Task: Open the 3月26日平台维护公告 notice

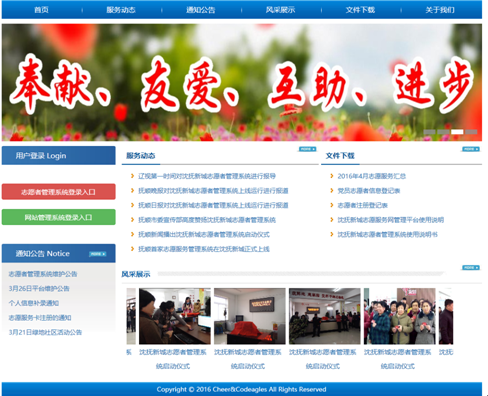Action: pyautogui.click(x=39, y=288)
